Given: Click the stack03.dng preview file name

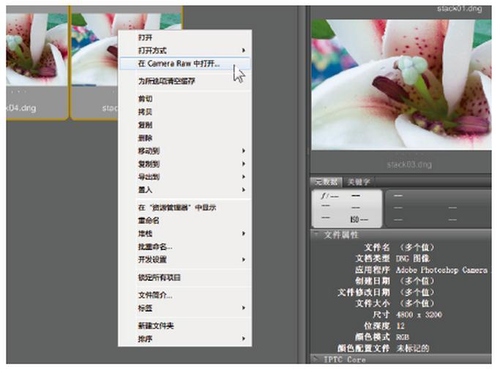Looking at the screenshot, I should tap(409, 164).
